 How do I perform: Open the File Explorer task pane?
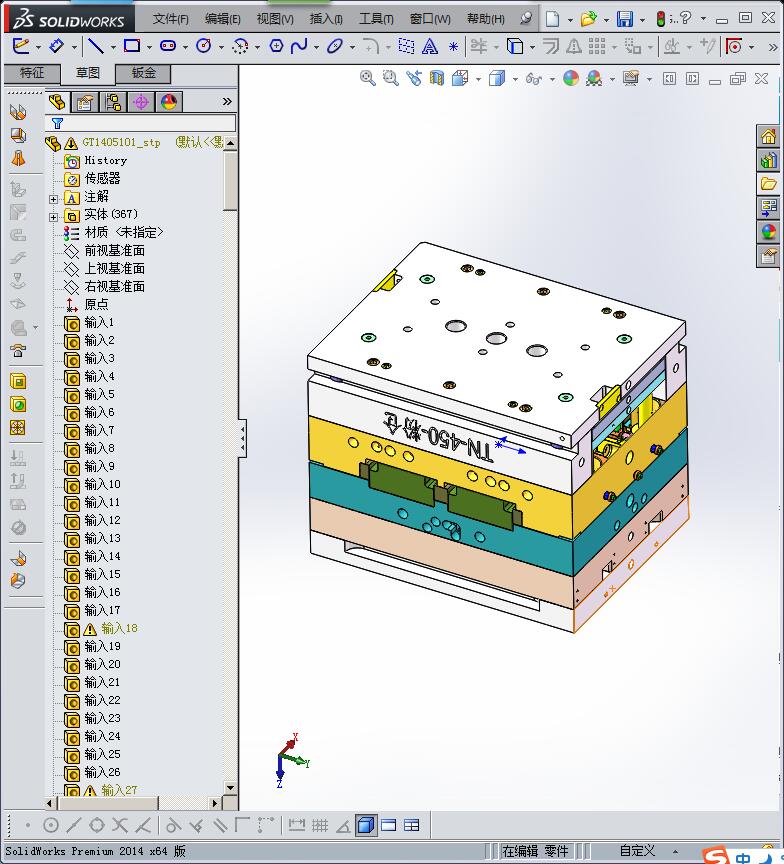pyautogui.click(x=769, y=183)
